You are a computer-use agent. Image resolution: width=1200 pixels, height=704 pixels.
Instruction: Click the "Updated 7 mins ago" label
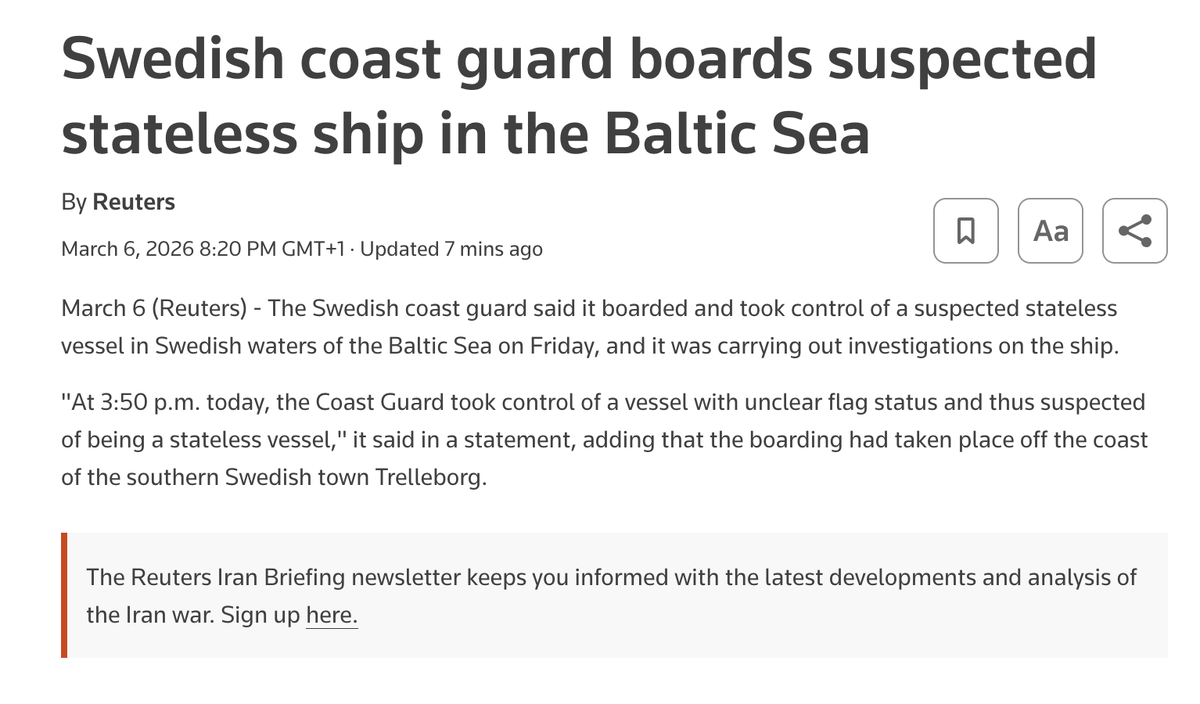[451, 249]
